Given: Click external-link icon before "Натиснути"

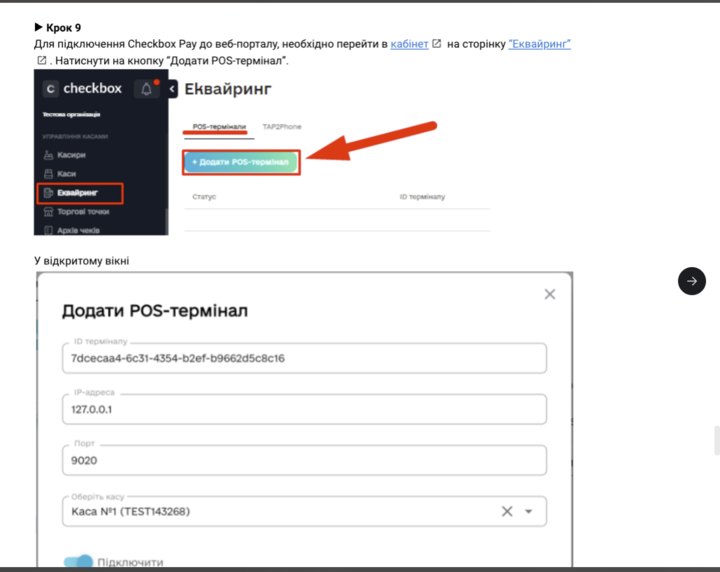Looking at the screenshot, I should click(41, 60).
